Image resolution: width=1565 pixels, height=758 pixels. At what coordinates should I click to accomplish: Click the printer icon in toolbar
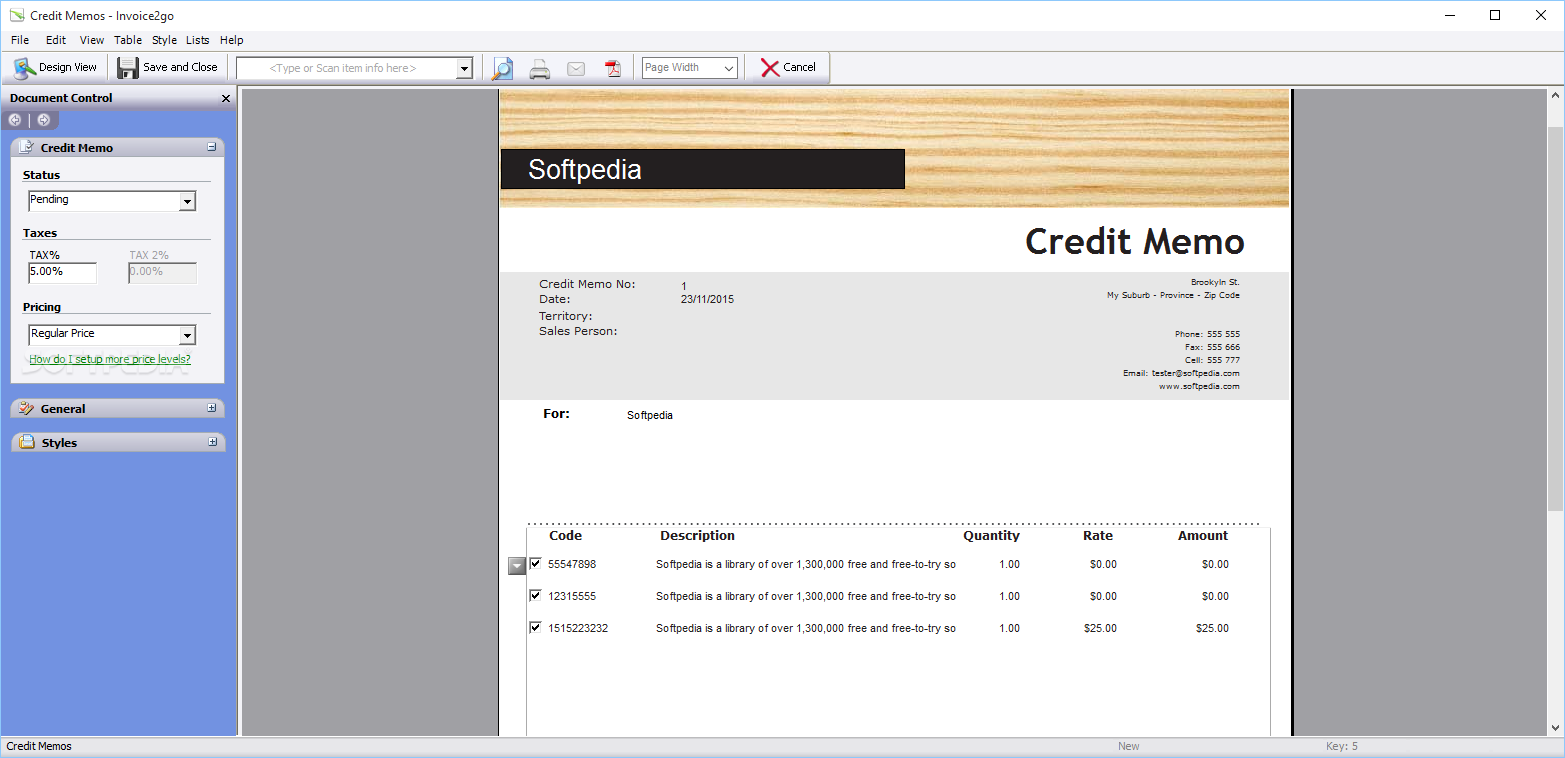539,68
